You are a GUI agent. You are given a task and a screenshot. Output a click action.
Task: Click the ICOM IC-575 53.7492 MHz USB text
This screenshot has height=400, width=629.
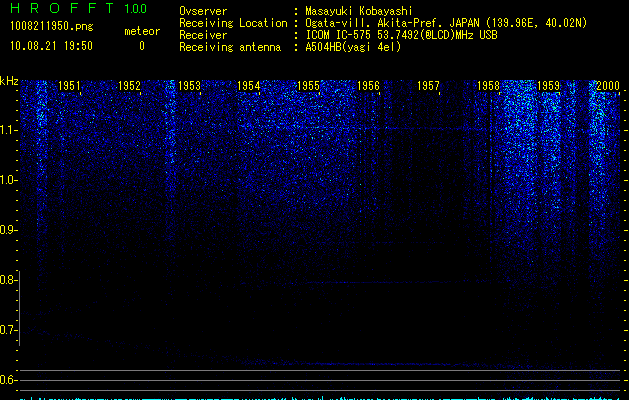pyautogui.click(x=401, y=35)
